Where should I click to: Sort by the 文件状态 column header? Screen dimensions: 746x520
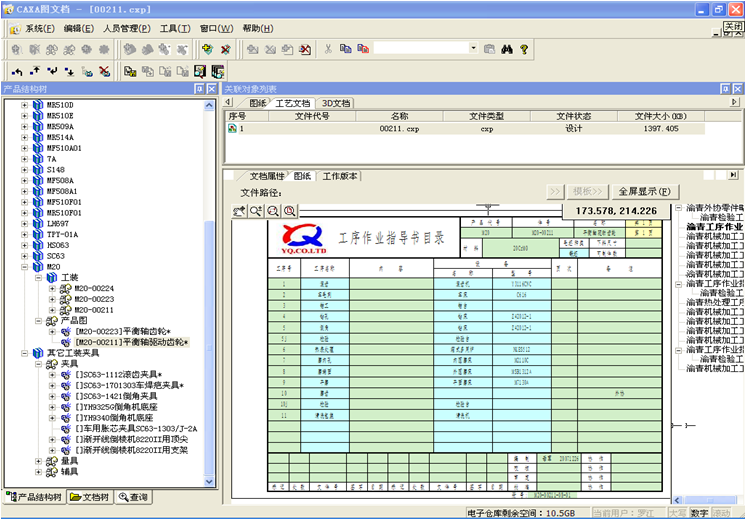click(x=574, y=116)
